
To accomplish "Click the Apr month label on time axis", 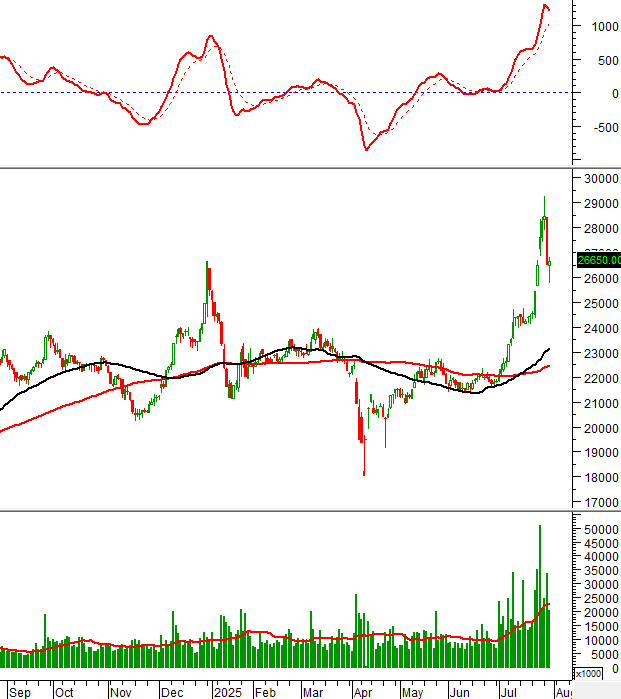I will (x=363, y=692).
